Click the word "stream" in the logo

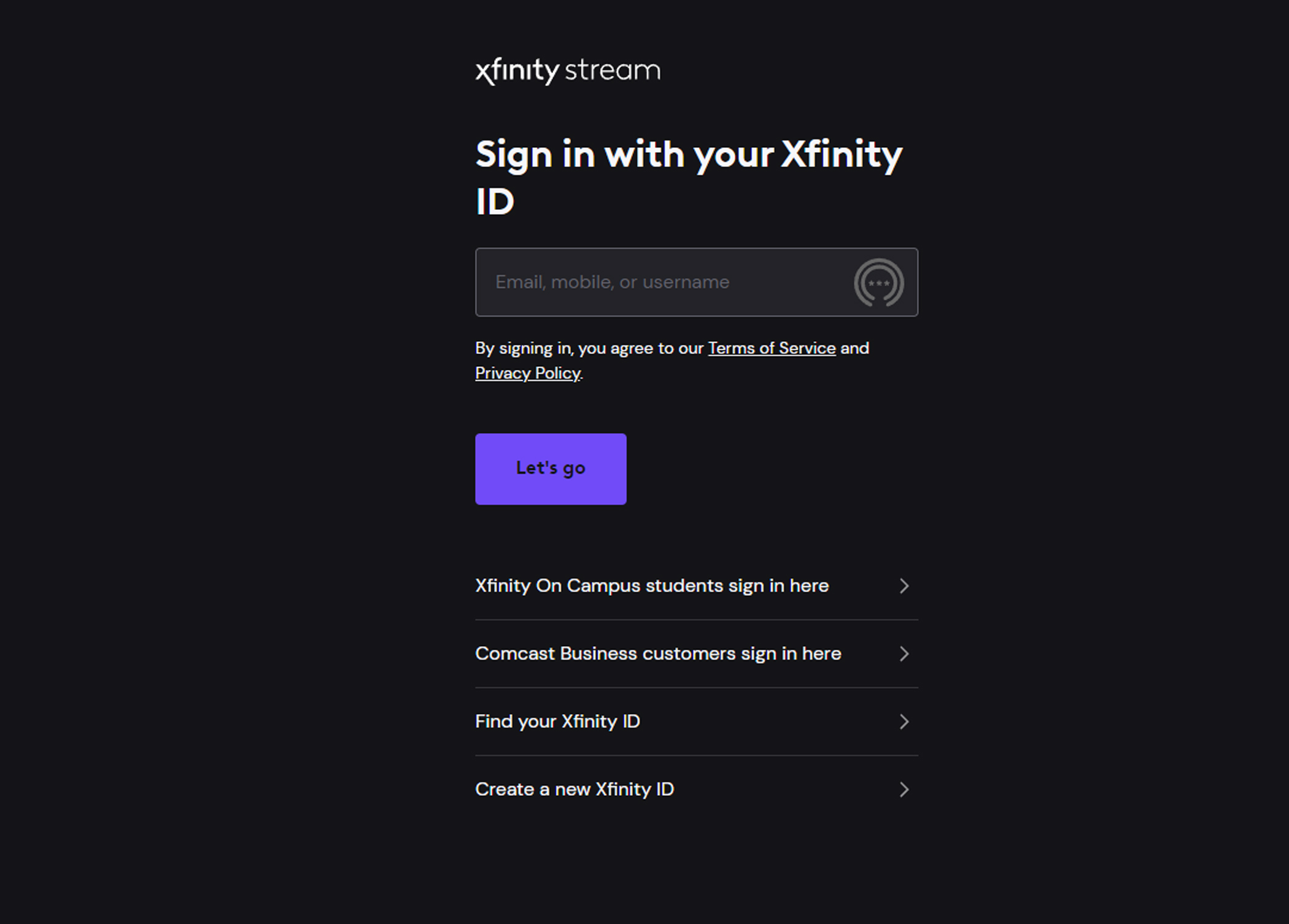(612, 71)
